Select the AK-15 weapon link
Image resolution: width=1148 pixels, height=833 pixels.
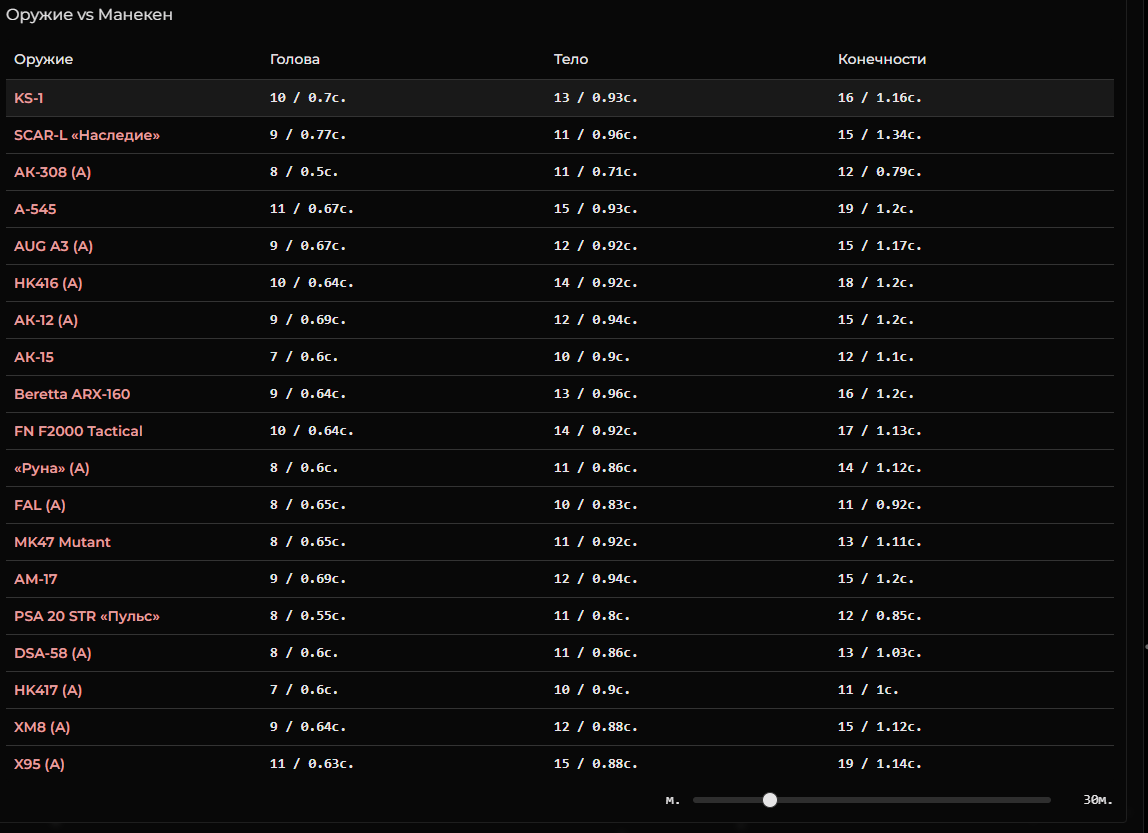[34, 357]
